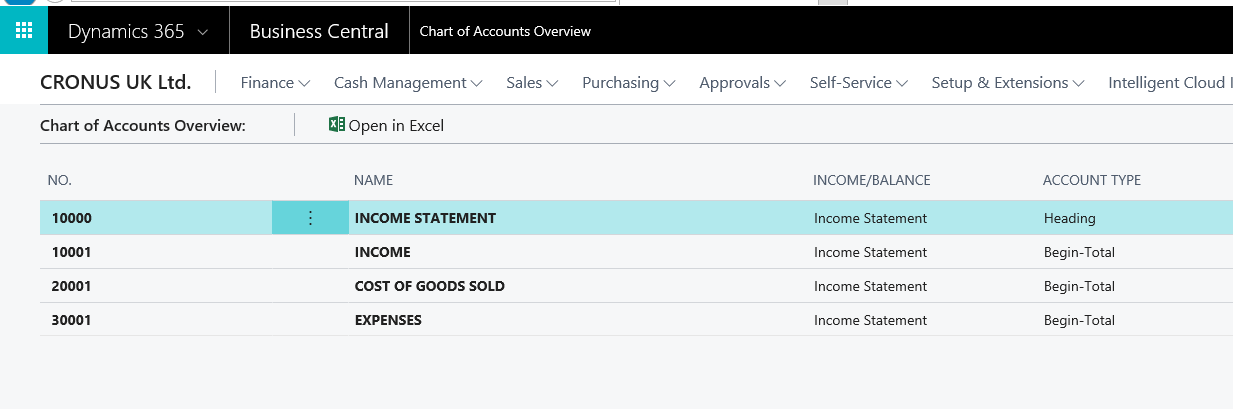
Task: Expand the Finance menu
Action: pos(275,83)
